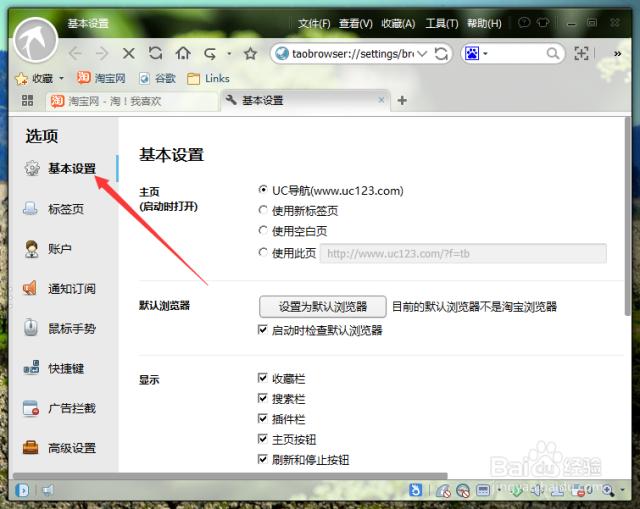Toggle 启动时检查默认浏览器 checkbox
640x509 pixels.
click(263, 330)
